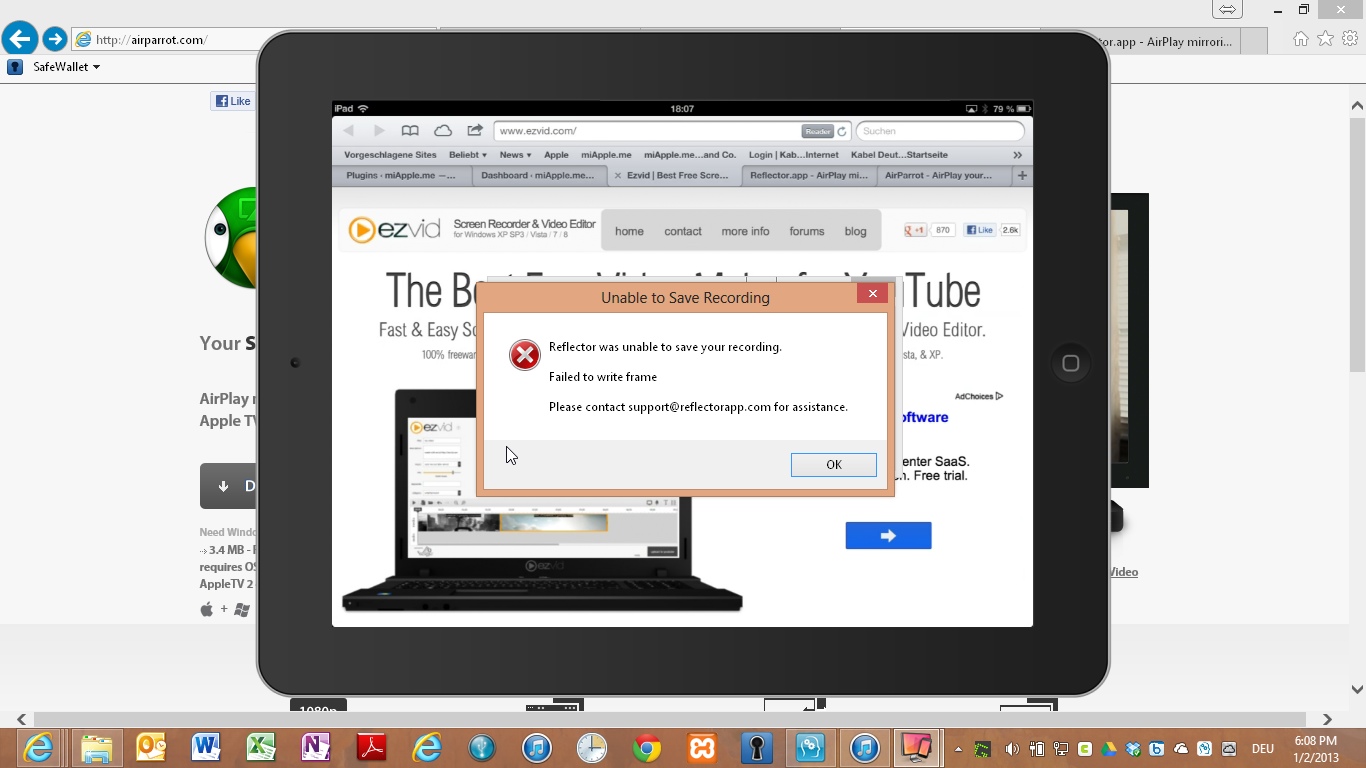Switch to the Dashboard miApple.me tab

pyautogui.click(x=537, y=175)
